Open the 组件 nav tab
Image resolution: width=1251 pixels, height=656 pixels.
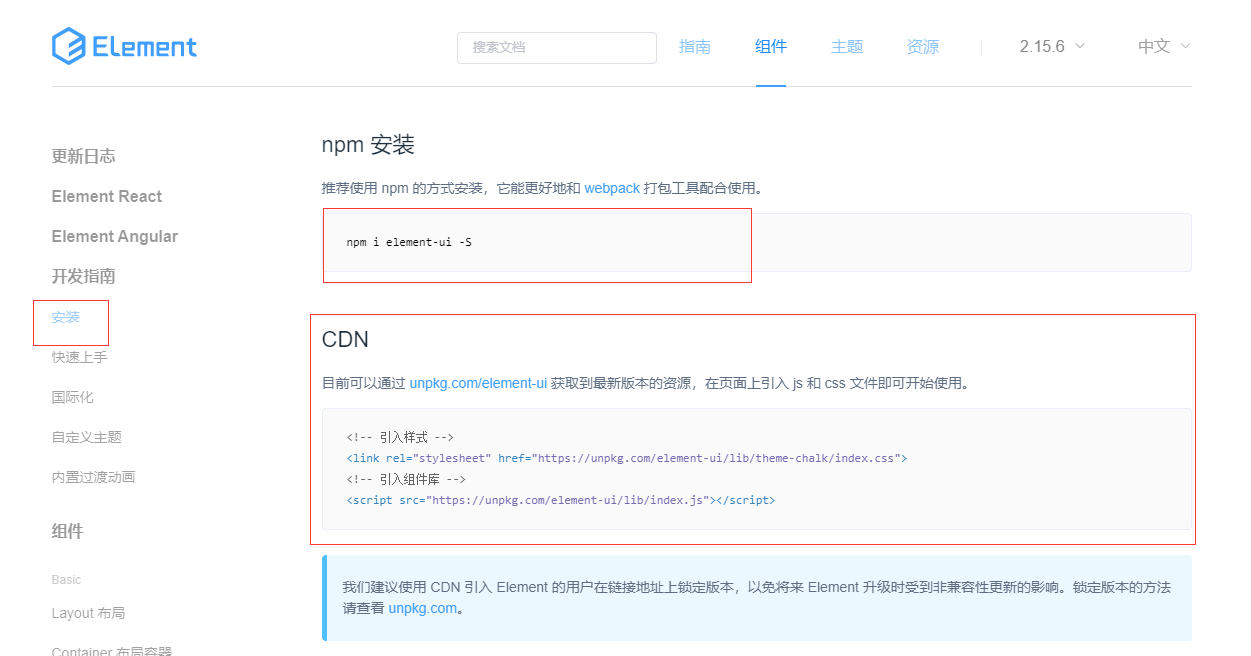[x=771, y=47]
